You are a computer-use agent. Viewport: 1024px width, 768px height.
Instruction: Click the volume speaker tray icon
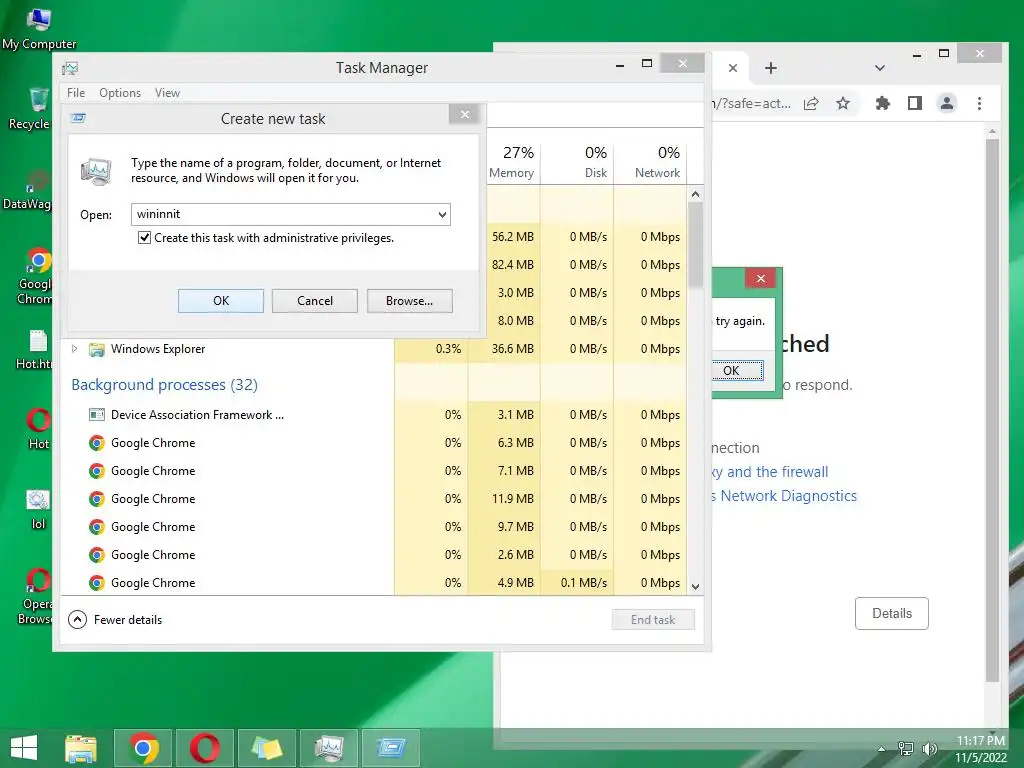tap(929, 749)
